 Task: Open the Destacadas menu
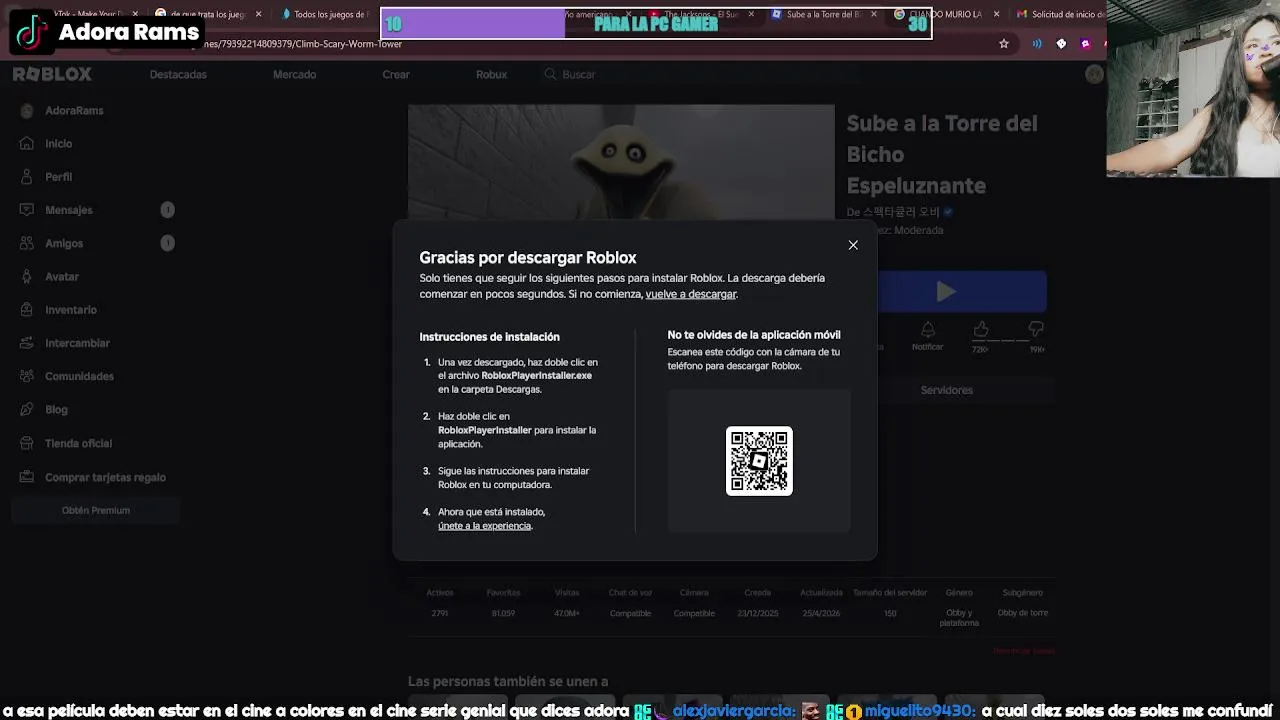click(x=178, y=75)
